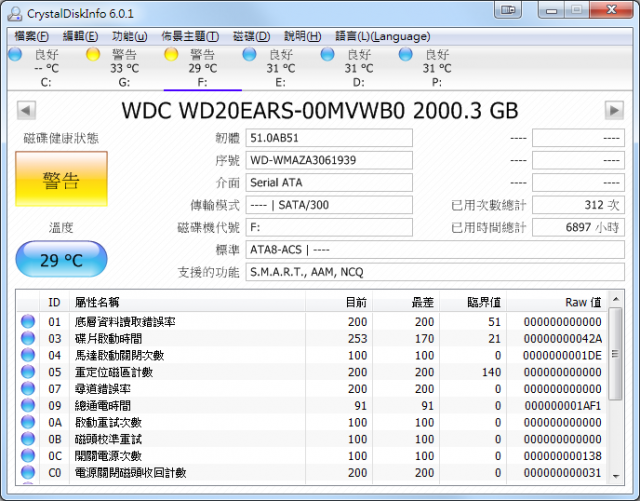The image size is (640, 501).
Task: Click the 磁頭校準重試 attribute name
Action: 108,439
